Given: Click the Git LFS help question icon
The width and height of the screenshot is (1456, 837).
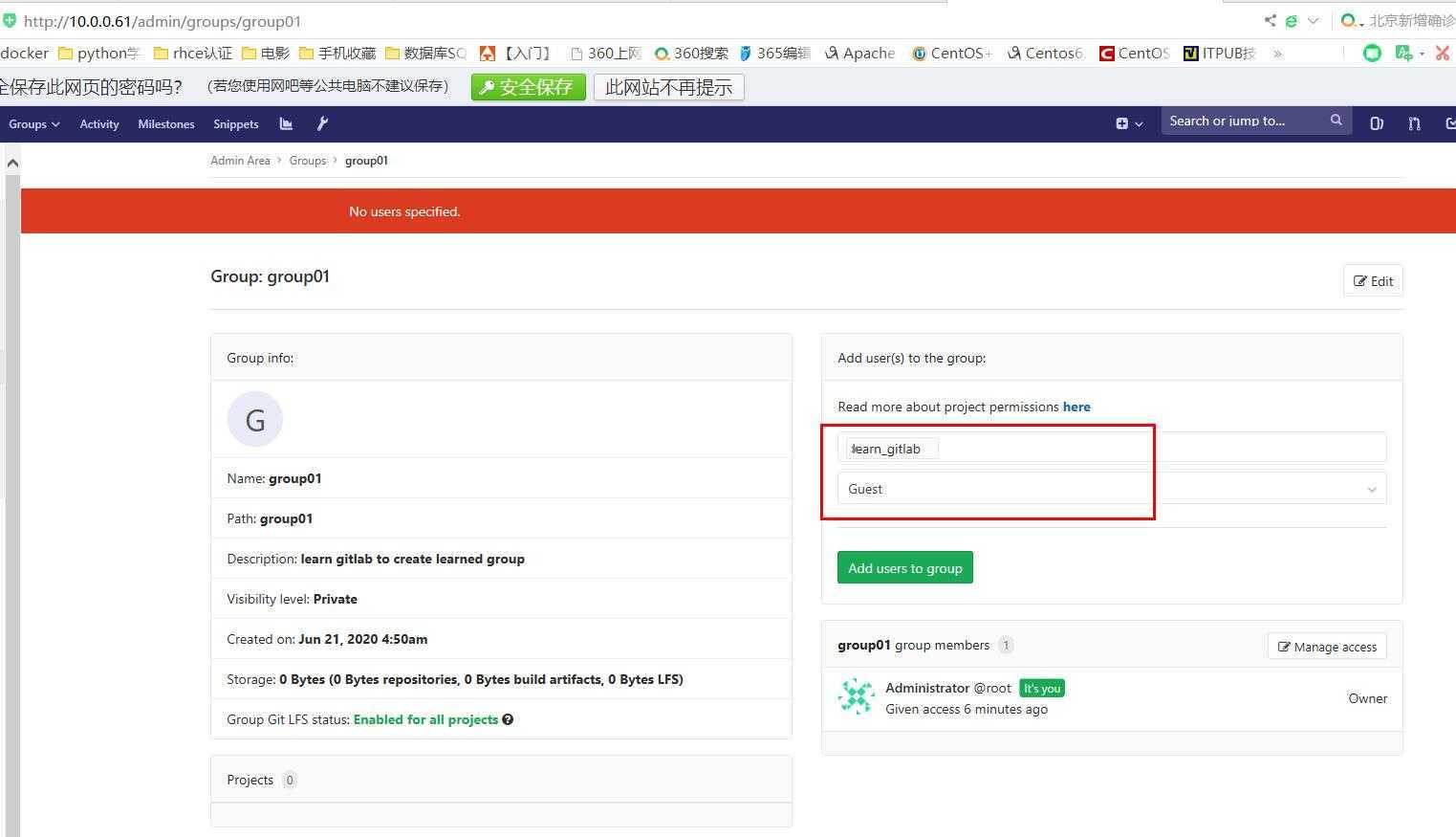Looking at the screenshot, I should pyautogui.click(x=508, y=719).
